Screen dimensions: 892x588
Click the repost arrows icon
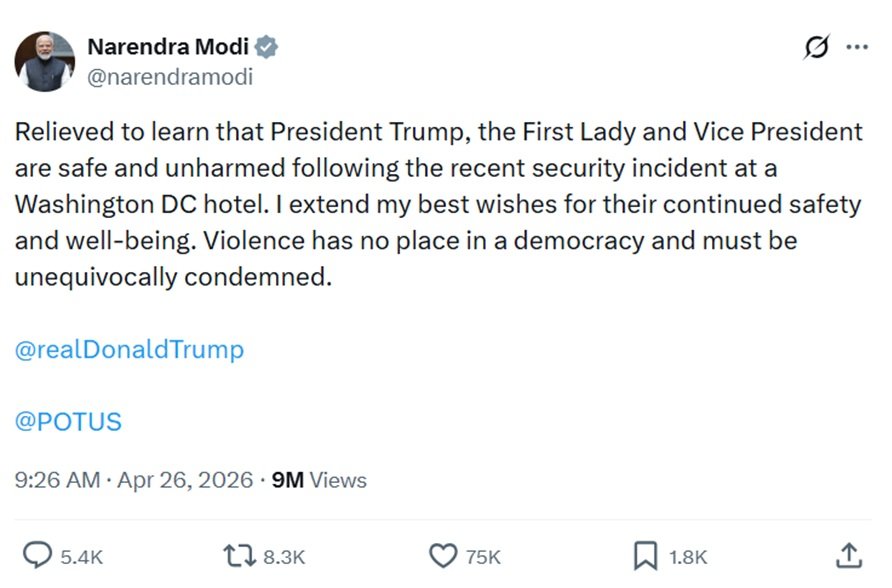[239, 555]
